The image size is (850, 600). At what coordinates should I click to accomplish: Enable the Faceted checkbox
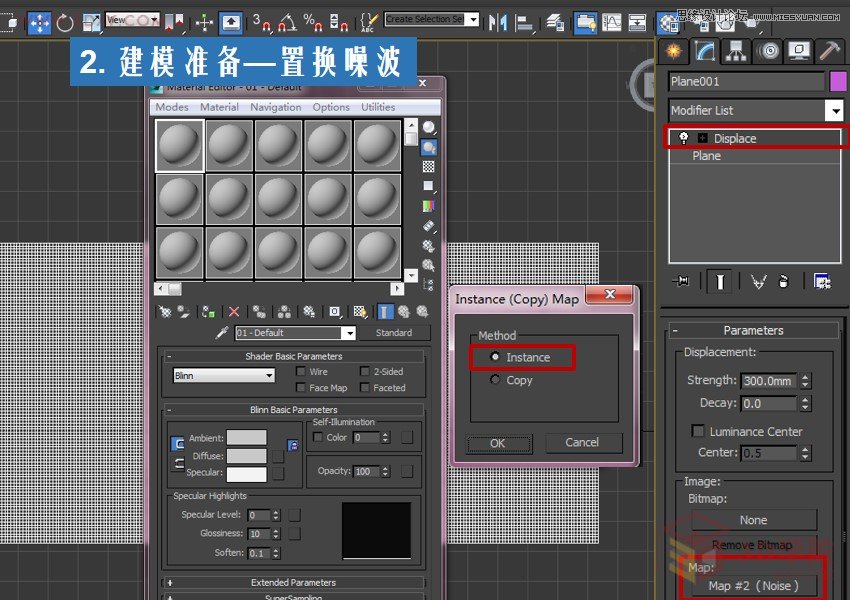365,388
